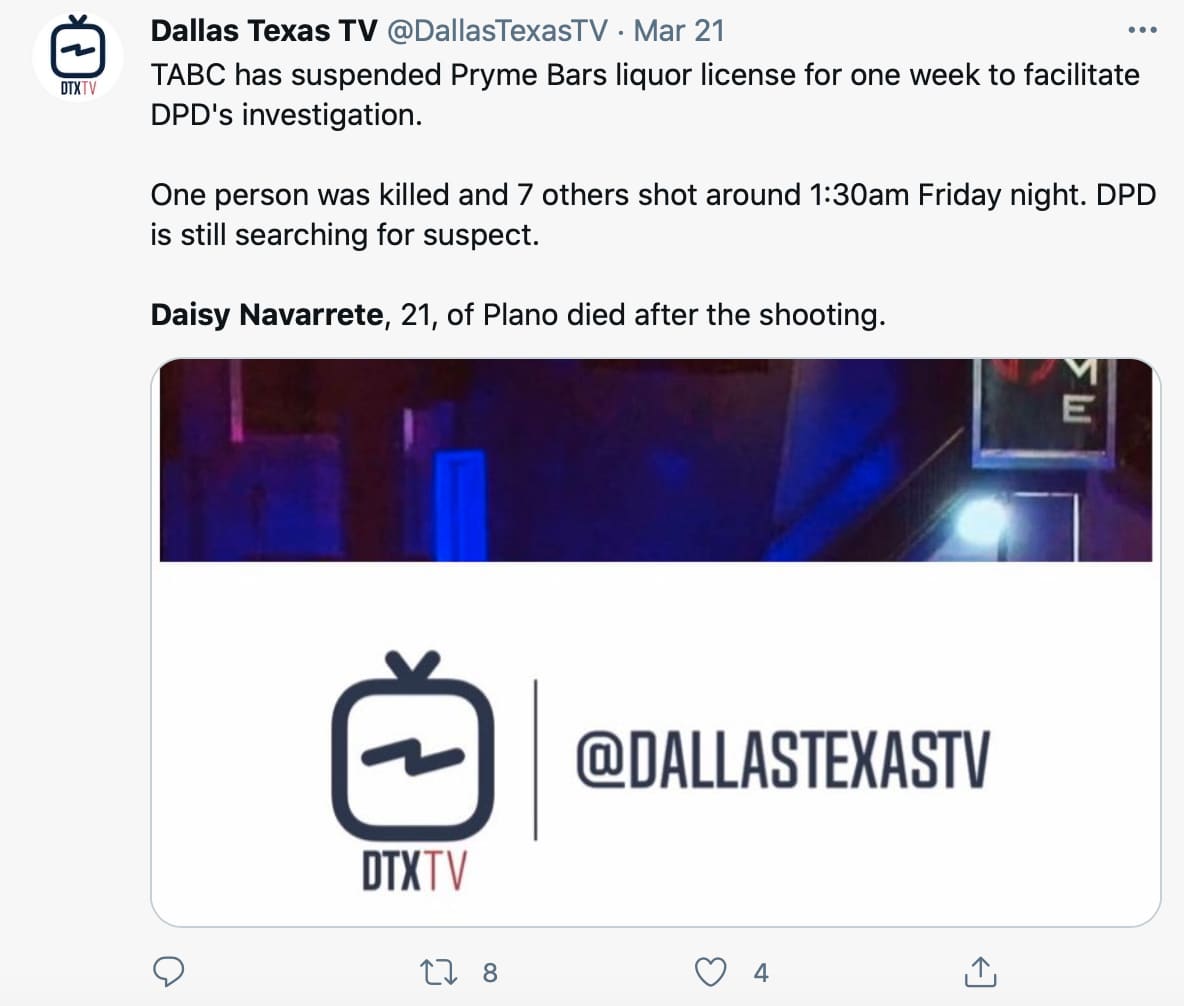Image resolution: width=1184 pixels, height=1006 pixels.
Task: Click the TABC suspended liquor license sentence
Action: point(645,76)
